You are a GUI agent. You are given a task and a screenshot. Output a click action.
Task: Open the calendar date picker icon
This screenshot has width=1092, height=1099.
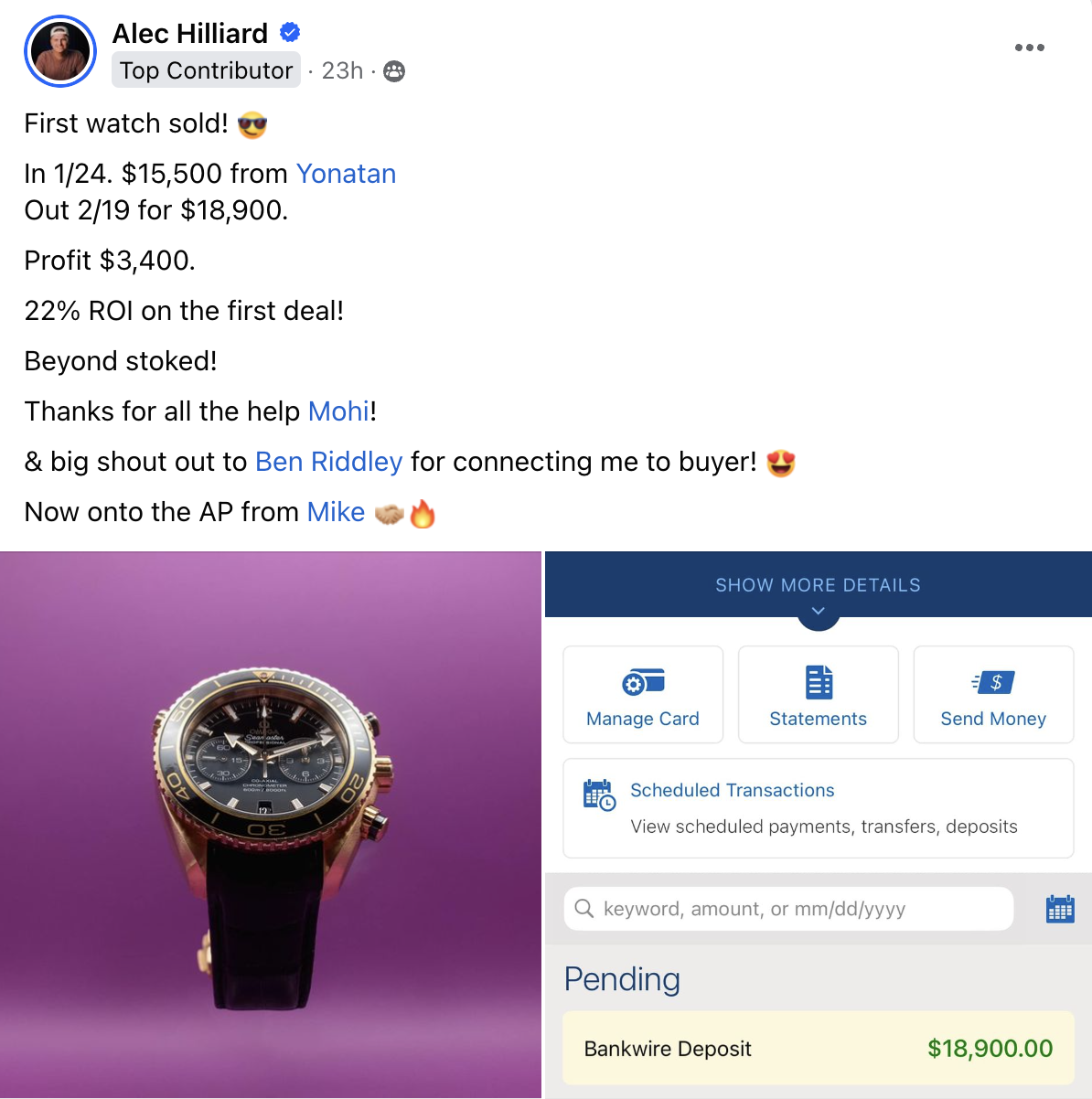click(1060, 909)
